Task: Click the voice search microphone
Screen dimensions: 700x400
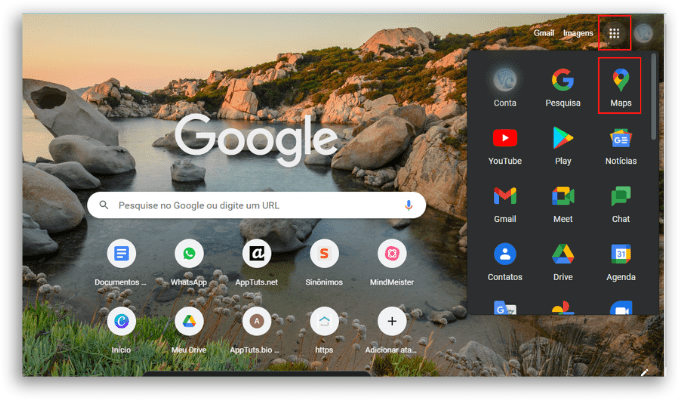Action: pos(408,205)
